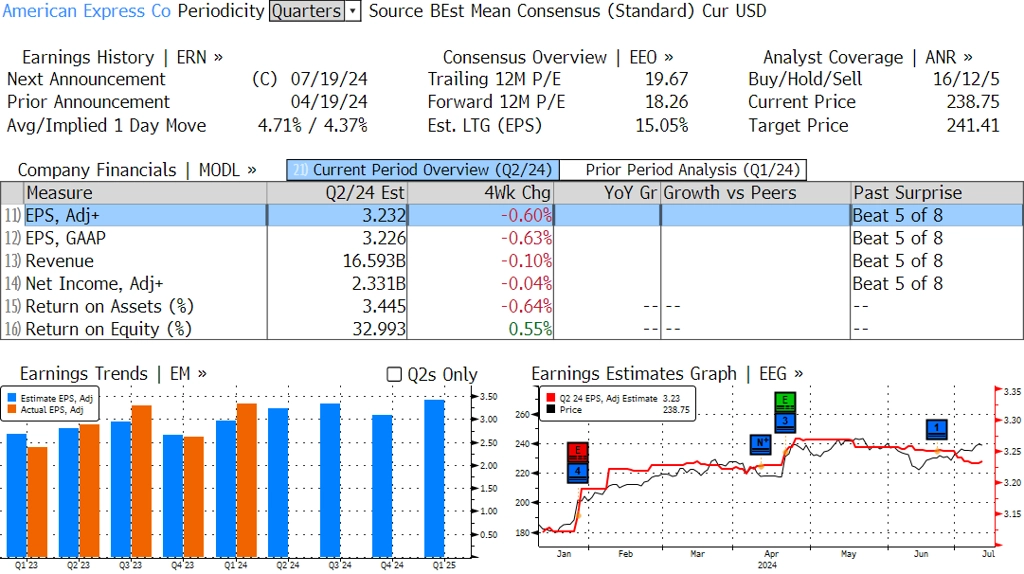Select the Revenue measure row
Screen dimensions: 1024x574
pyautogui.click(x=511, y=261)
